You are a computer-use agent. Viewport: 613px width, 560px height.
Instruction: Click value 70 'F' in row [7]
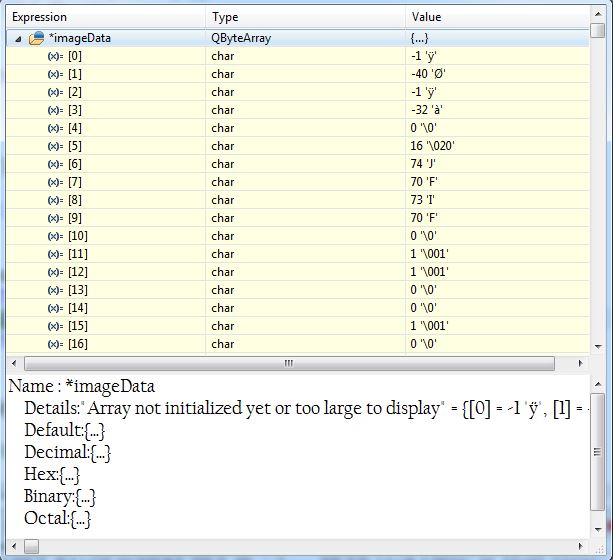point(424,182)
